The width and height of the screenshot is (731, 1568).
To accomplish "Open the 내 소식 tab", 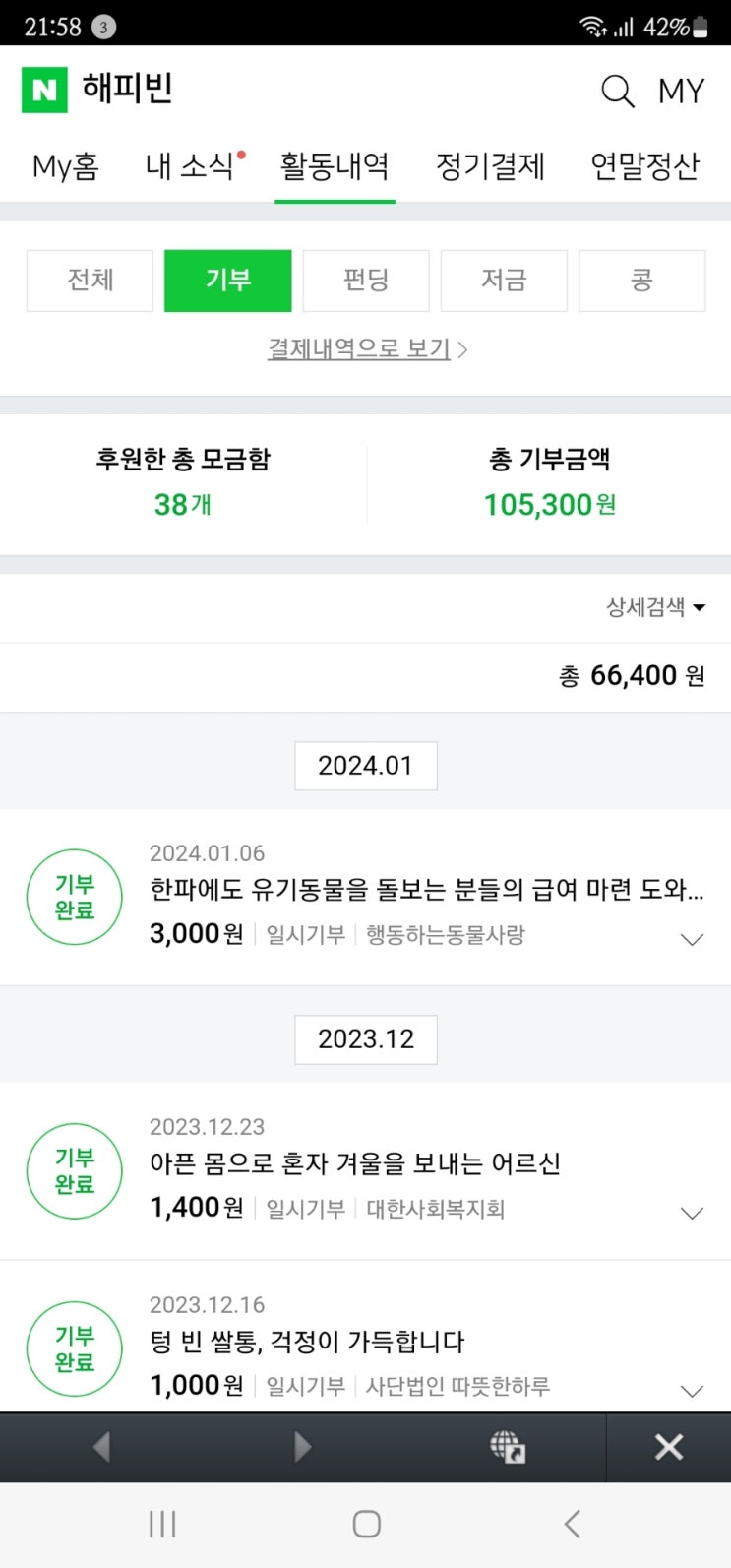I will pos(189,166).
